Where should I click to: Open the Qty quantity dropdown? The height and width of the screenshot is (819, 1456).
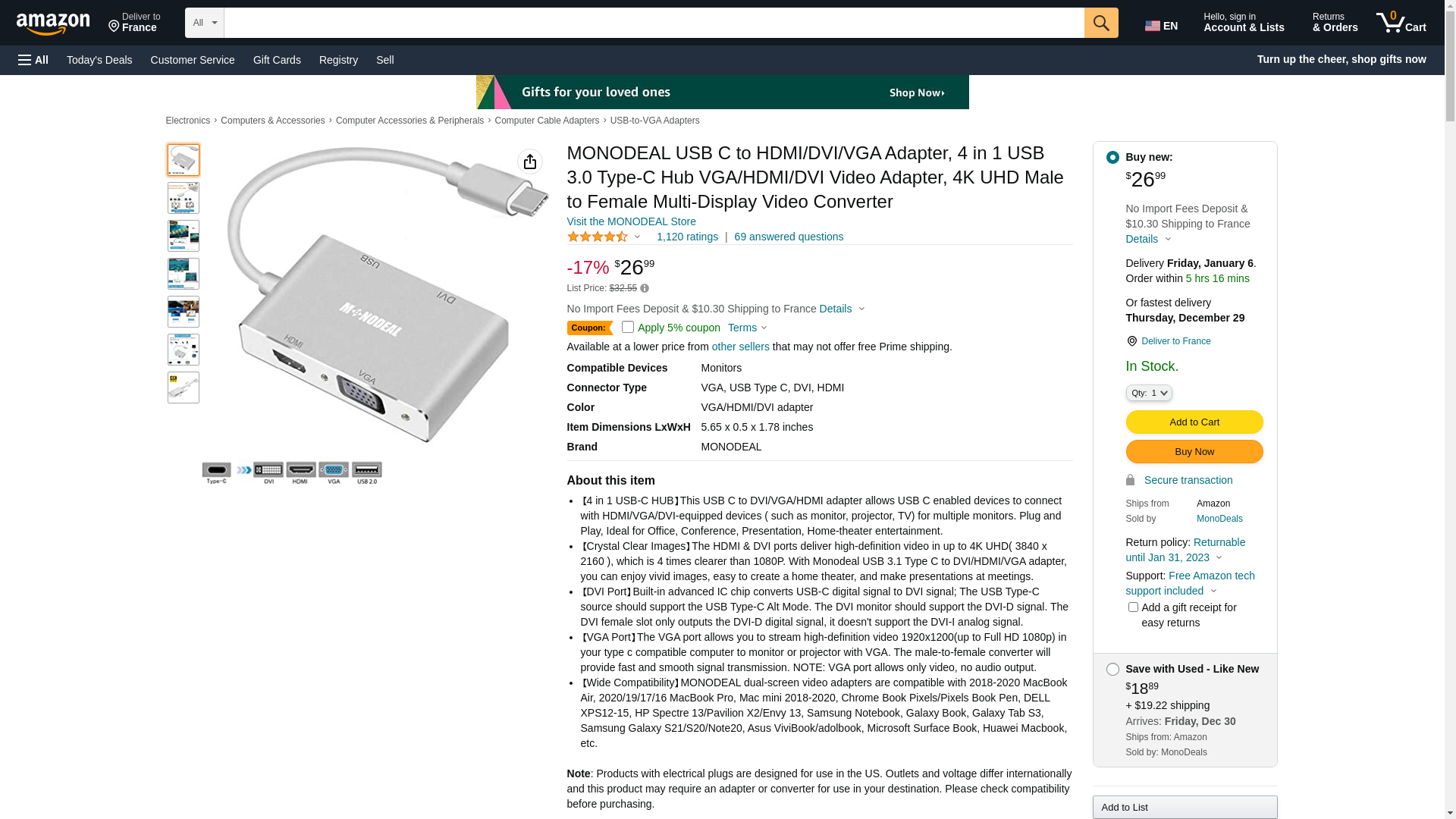coord(1149,393)
